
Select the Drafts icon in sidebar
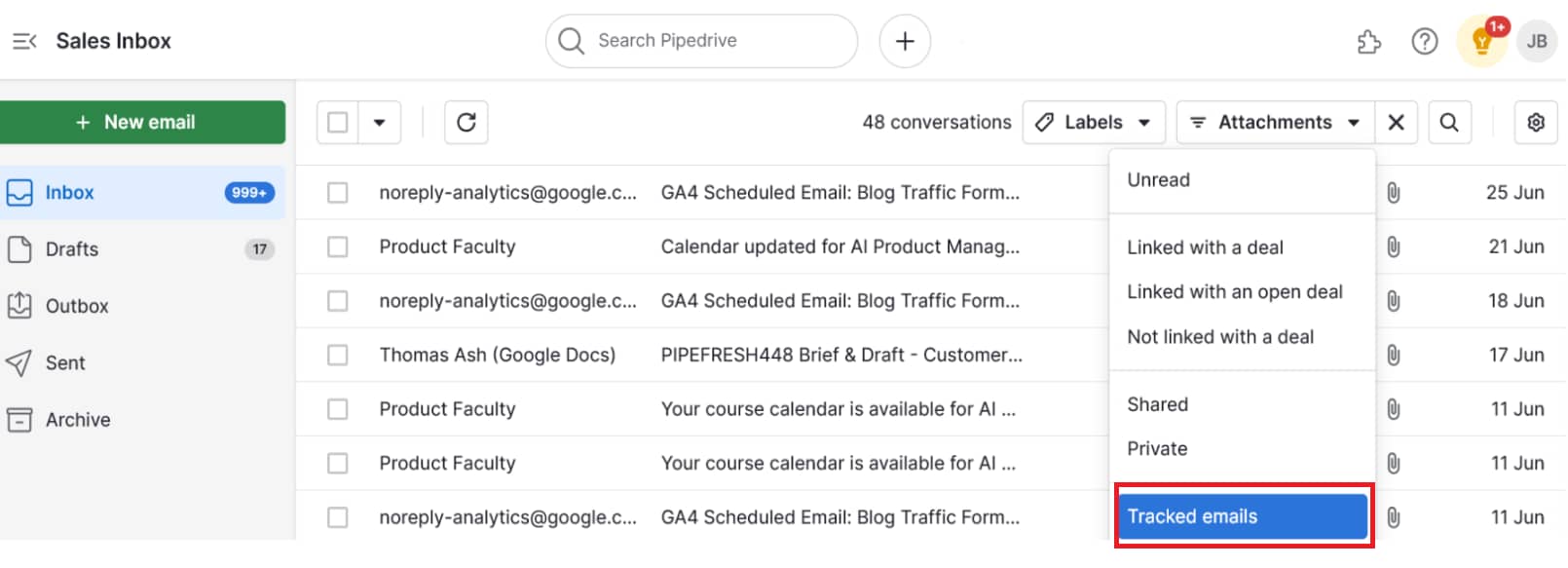click(19, 248)
